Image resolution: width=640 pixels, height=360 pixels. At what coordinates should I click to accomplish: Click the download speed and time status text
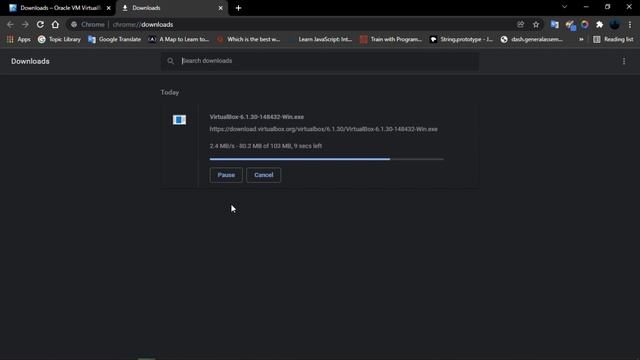(266, 146)
